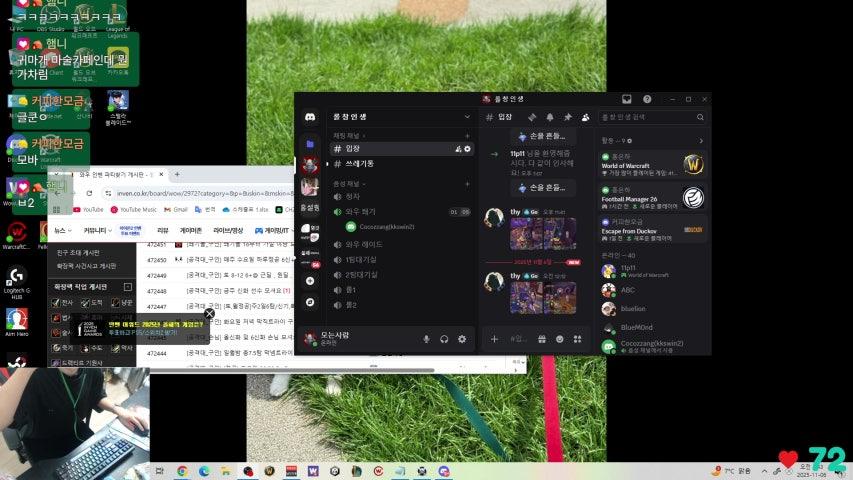Open Chrome from Windows taskbar

(x=182, y=471)
